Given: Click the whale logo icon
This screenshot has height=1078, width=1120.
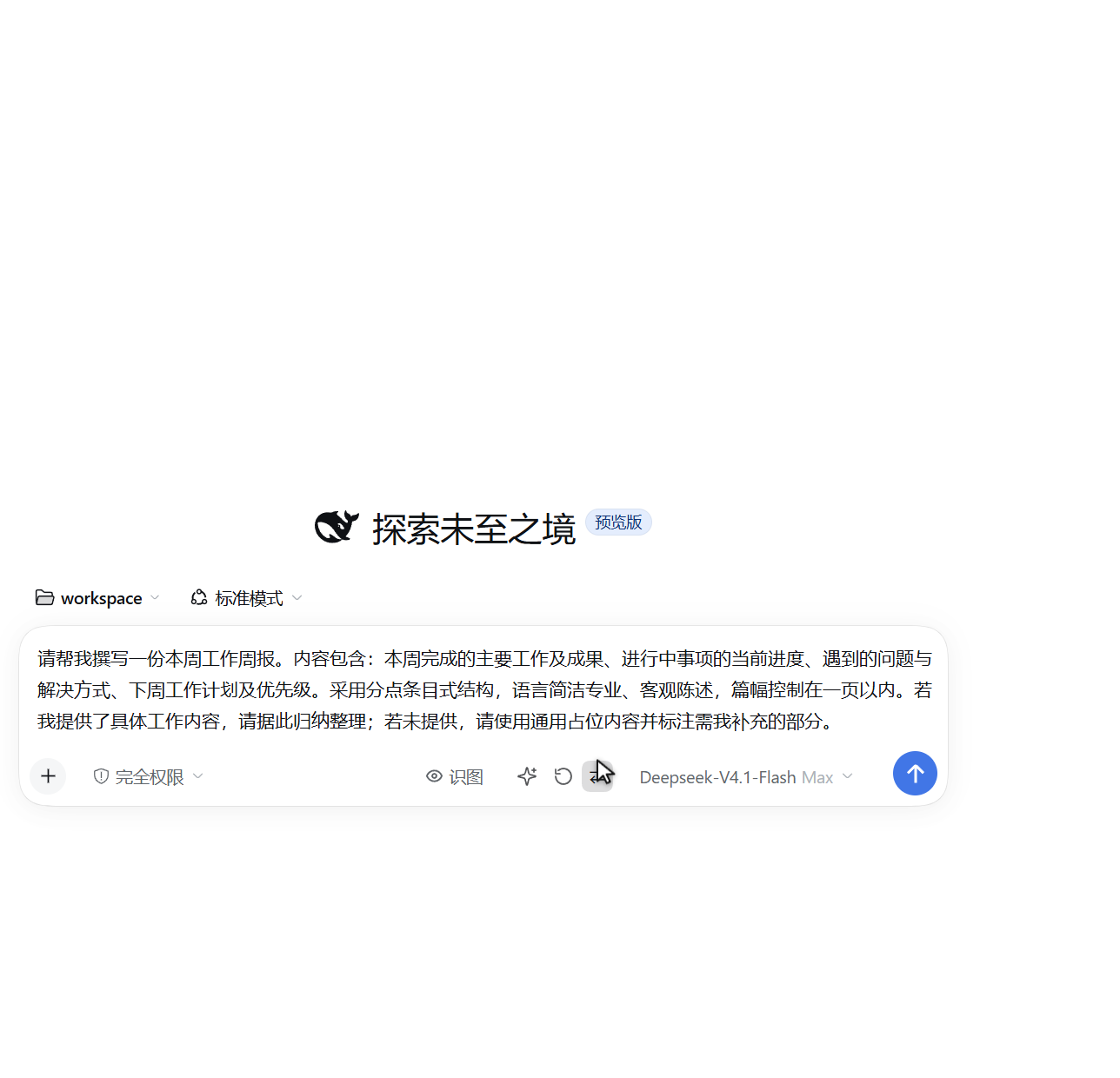Looking at the screenshot, I should pos(337,527).
